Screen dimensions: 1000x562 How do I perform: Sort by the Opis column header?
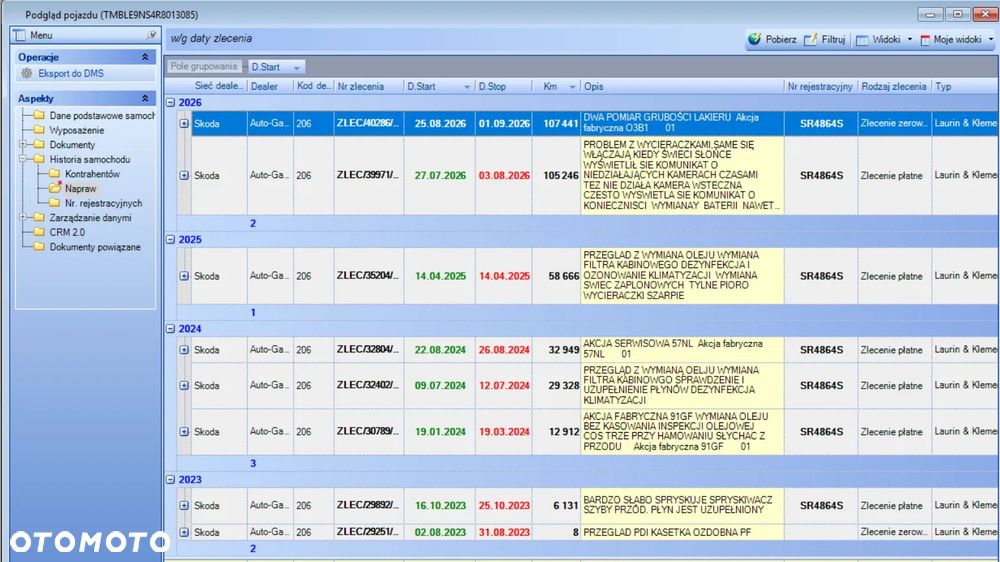pos(682,86)
